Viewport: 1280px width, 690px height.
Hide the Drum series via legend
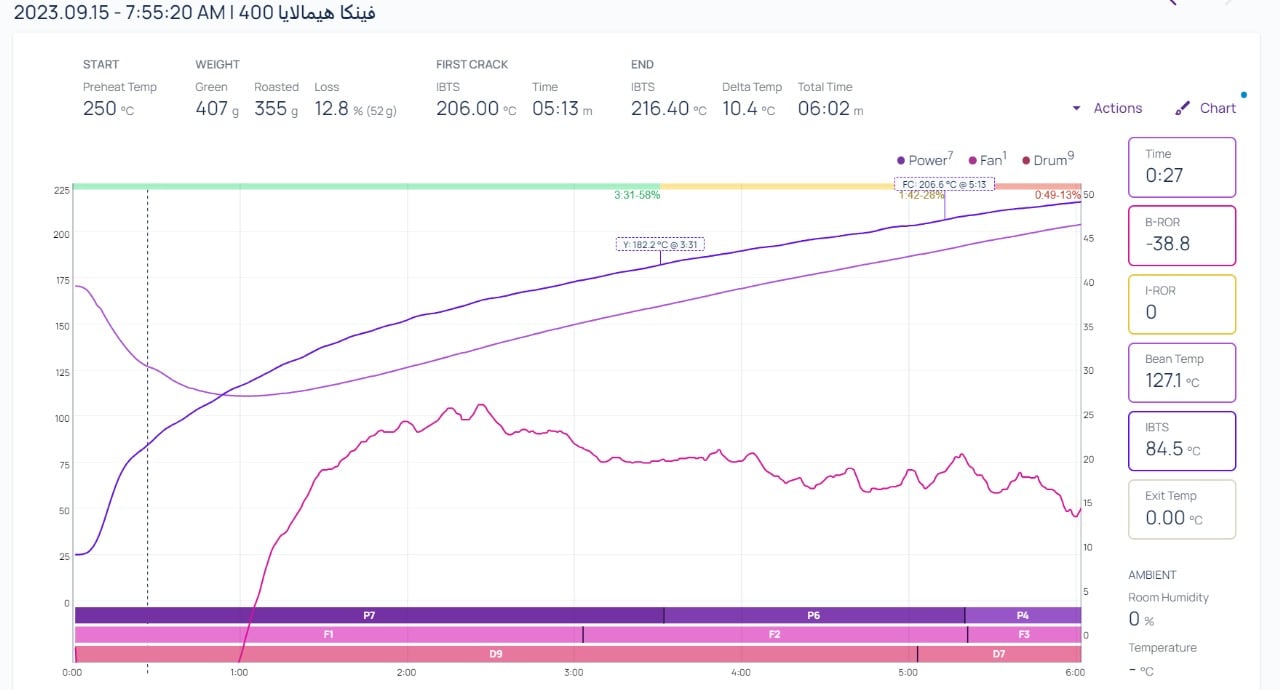pyautogui.click(x=1026, y=160)
